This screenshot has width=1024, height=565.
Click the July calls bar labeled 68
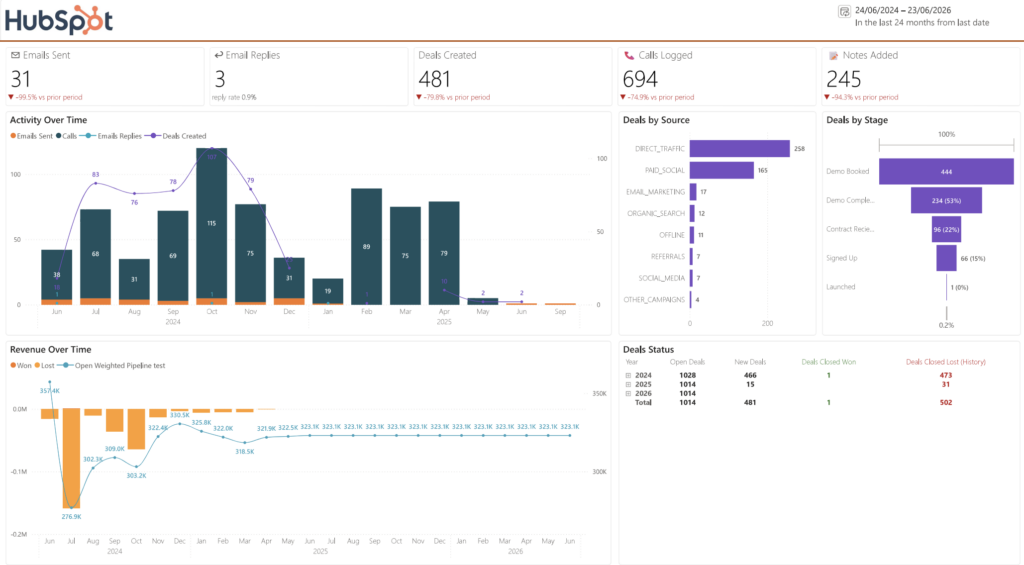(95, 253)
